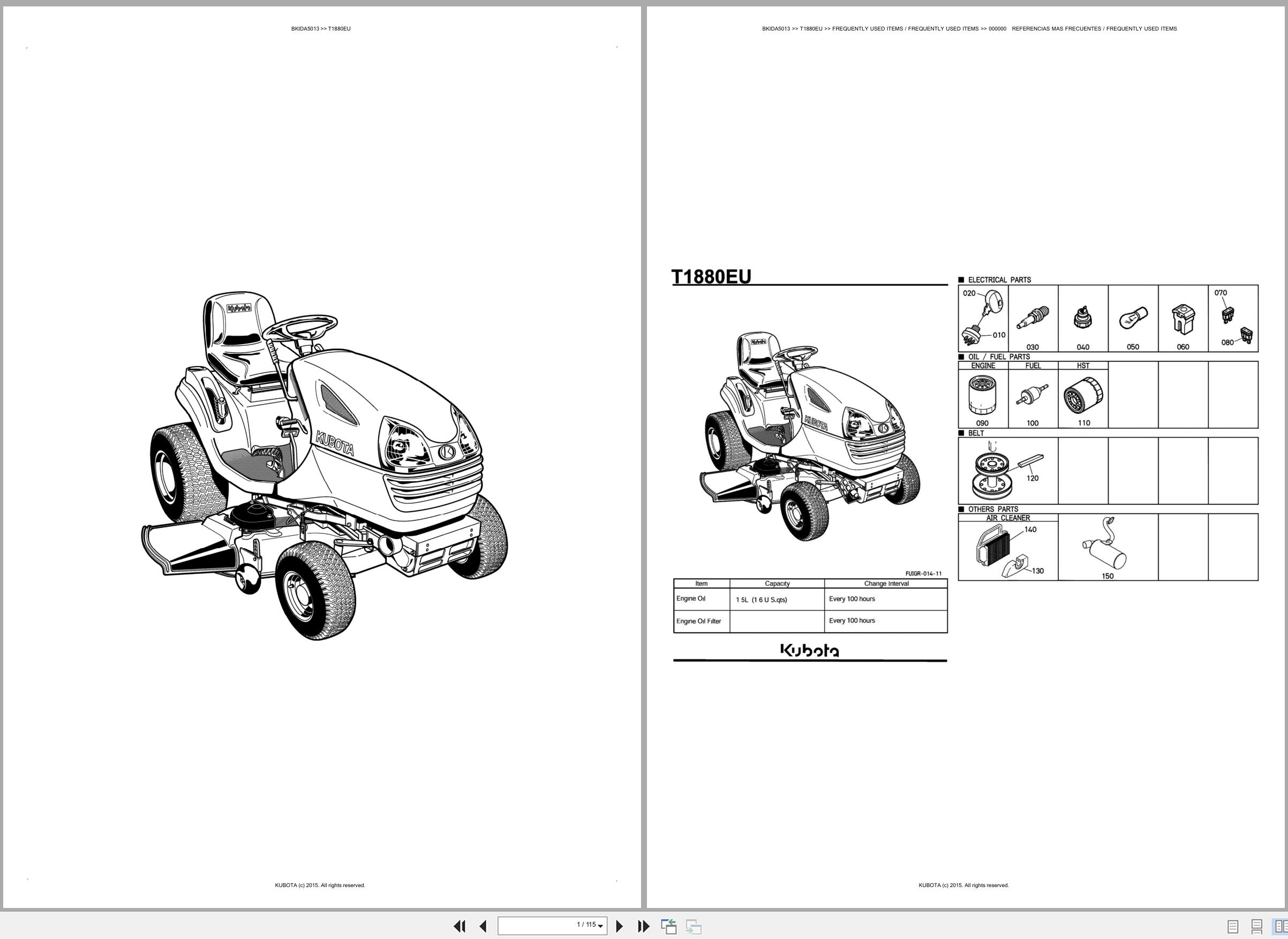The height and width of the screenshot is (939, 1288).
Task: Click the T1880EU mower illustration on the right page
Action: click(x=810, y=436)
